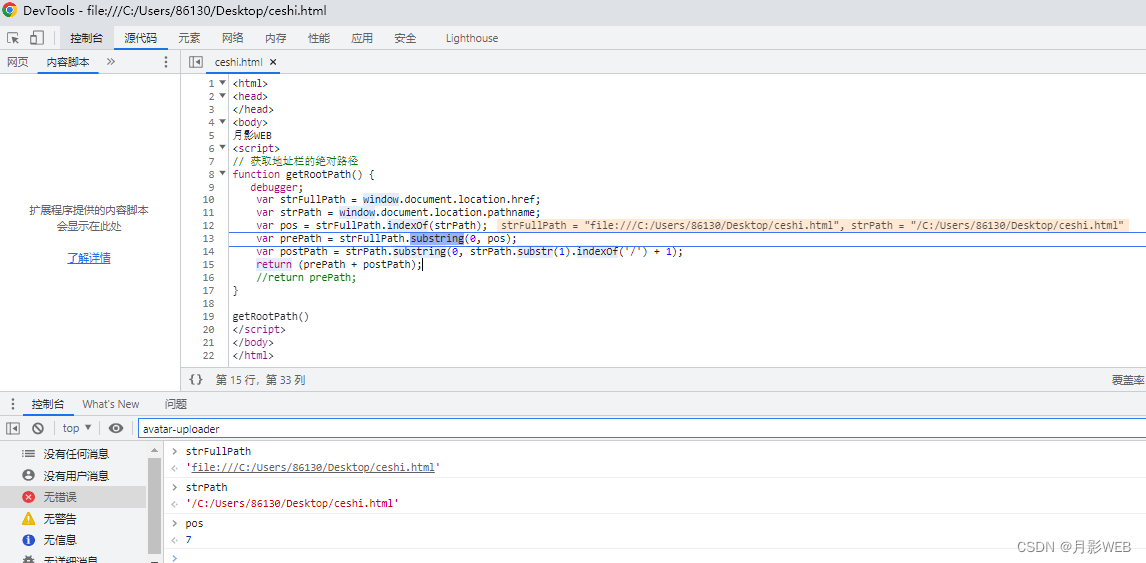Collapse the script fold arrow on line 6
This screenshot has height=563, width=1146.
coord(222,148)
